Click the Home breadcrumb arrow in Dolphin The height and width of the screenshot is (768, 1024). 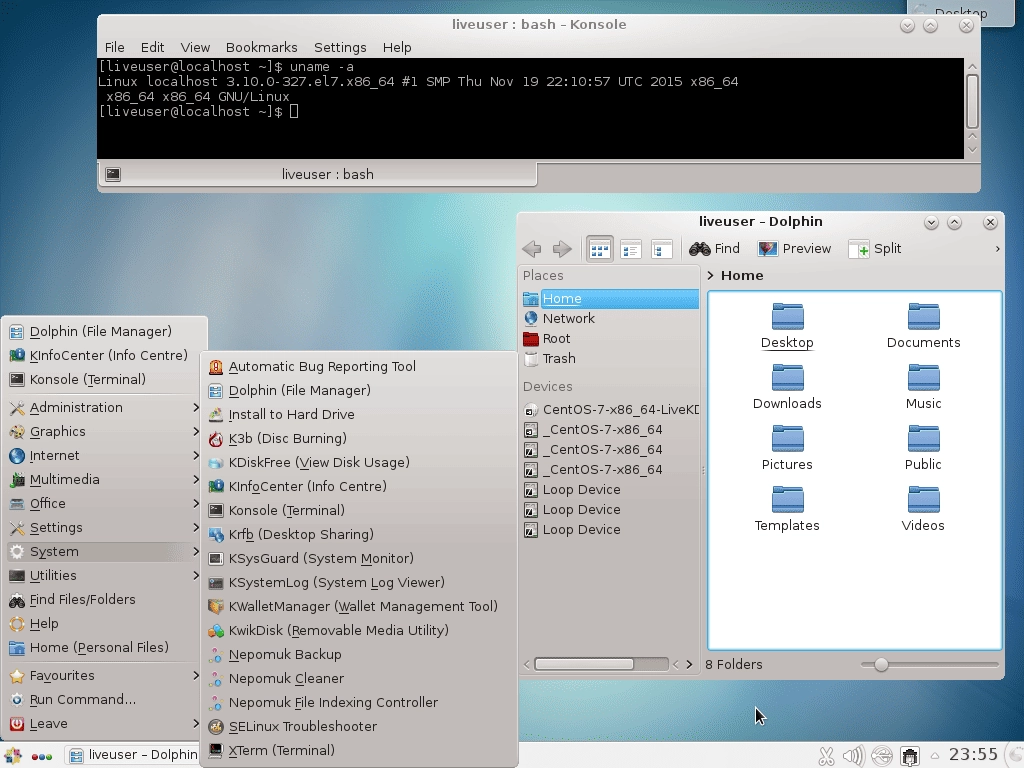(711, 276)
